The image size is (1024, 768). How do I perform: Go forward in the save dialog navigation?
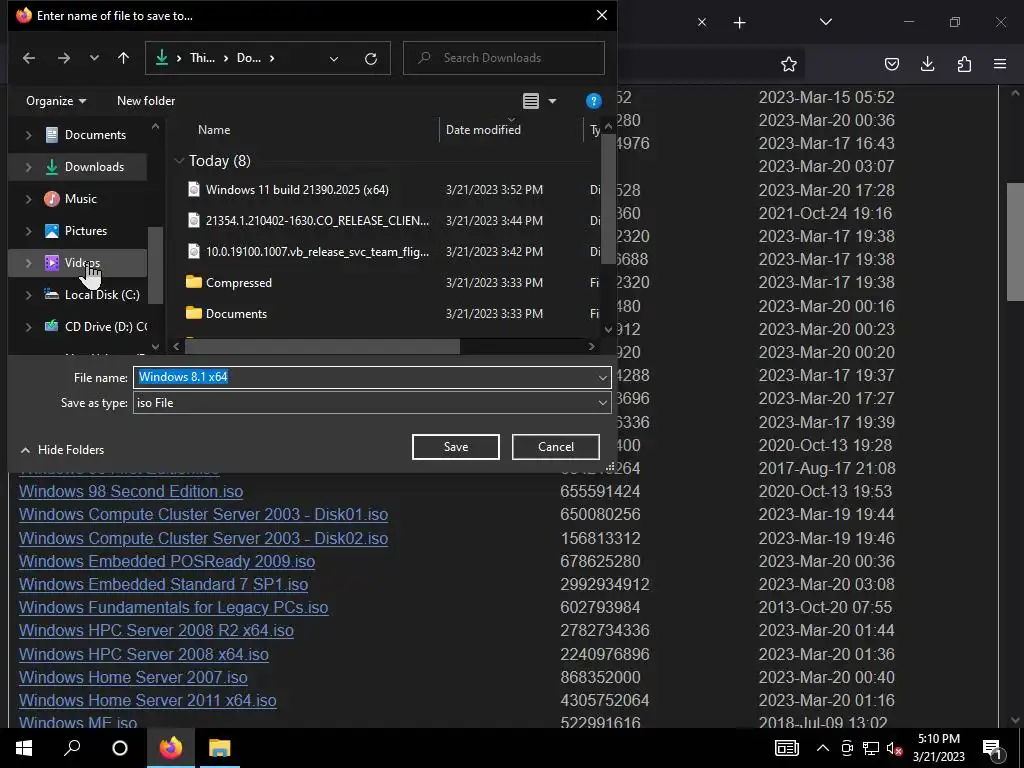click(x=63, y=58)
